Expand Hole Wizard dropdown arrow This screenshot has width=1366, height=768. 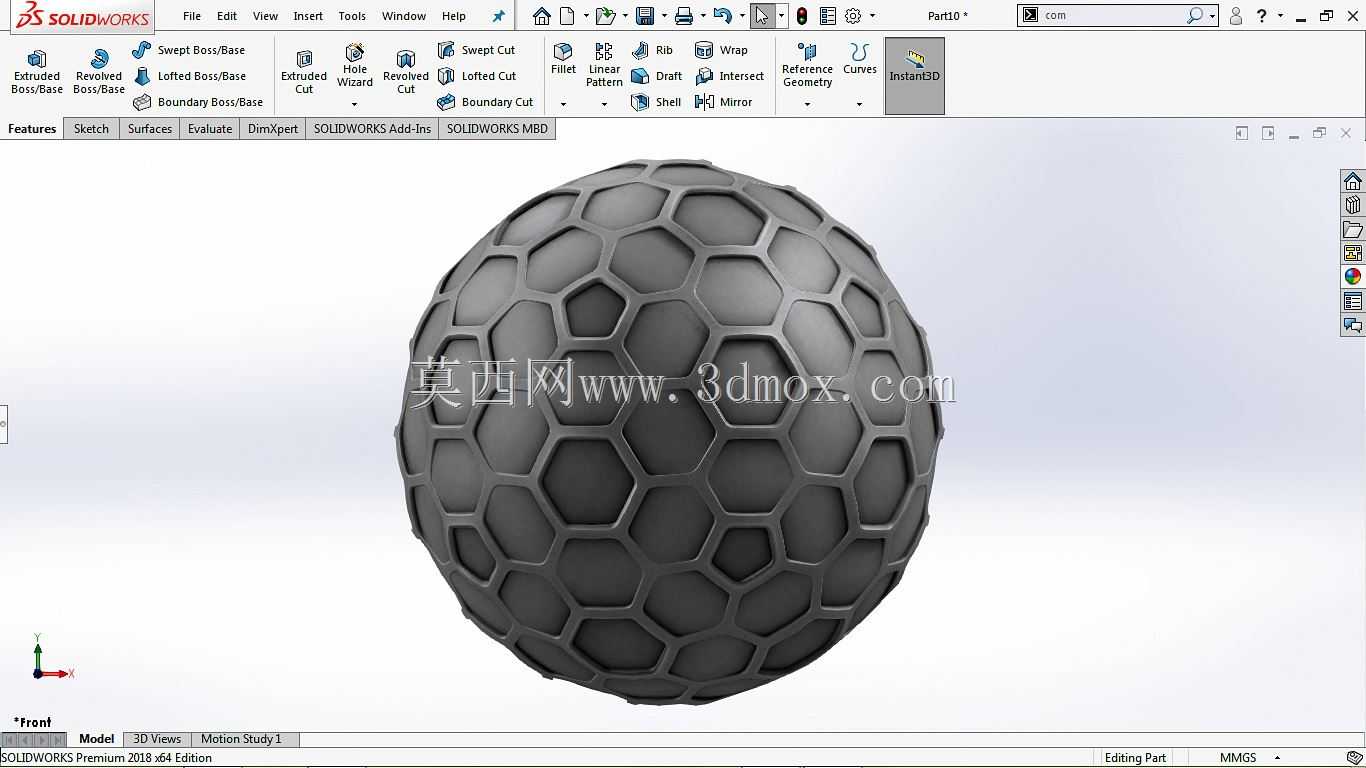[x=355, y=104]
